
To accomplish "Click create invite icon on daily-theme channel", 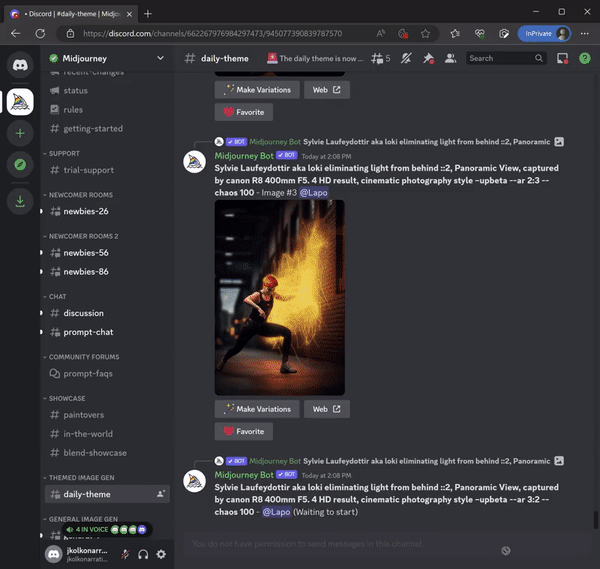I will coord(161,494).
